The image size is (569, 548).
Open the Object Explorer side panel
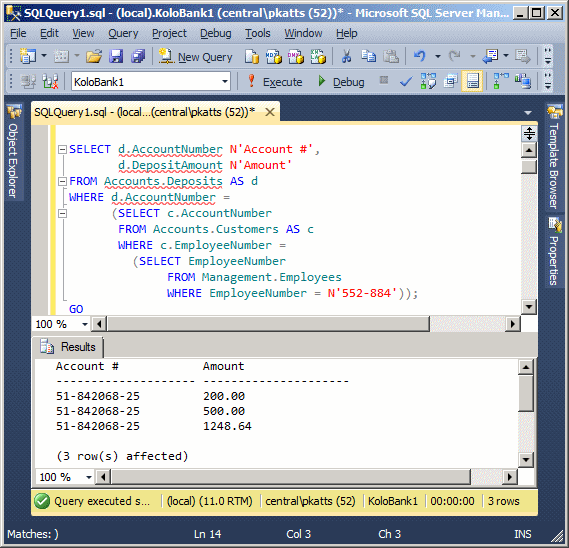14,152
